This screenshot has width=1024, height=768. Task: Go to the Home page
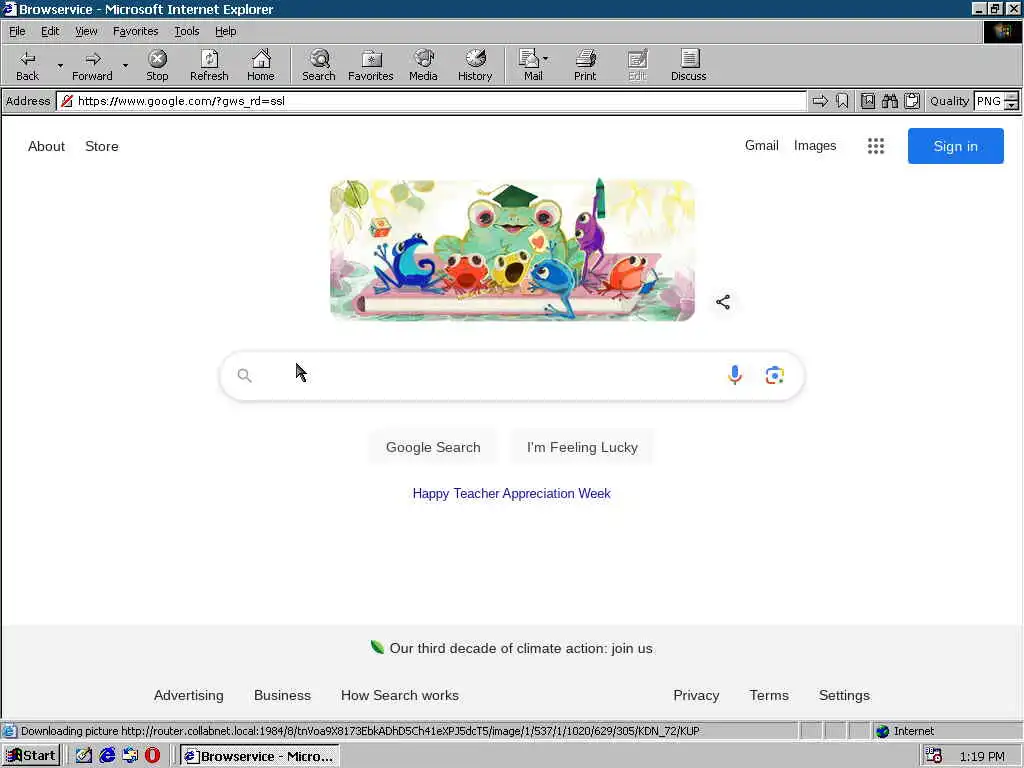tap(261, 65)
